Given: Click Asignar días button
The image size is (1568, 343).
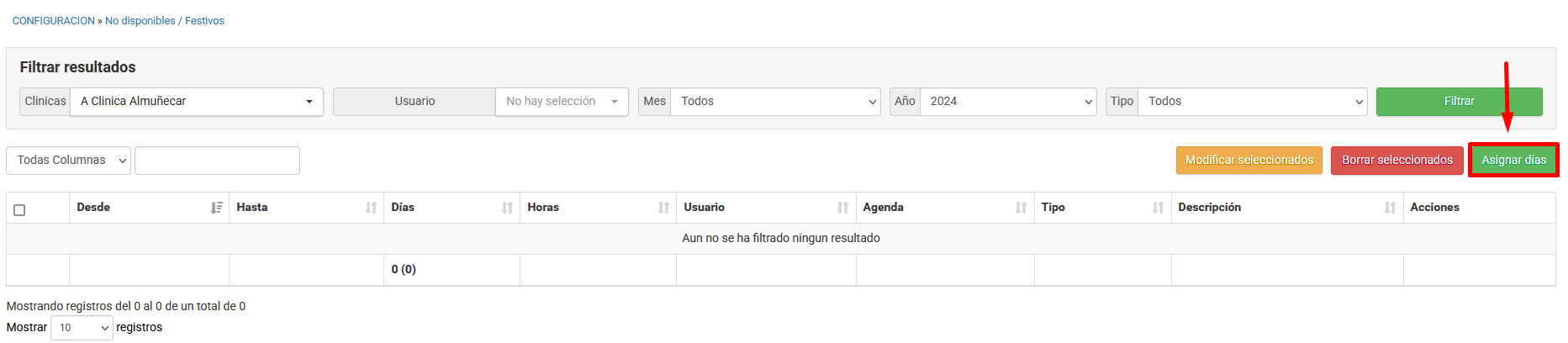Looking at the screenshot, I should (x=1513, y=161).
